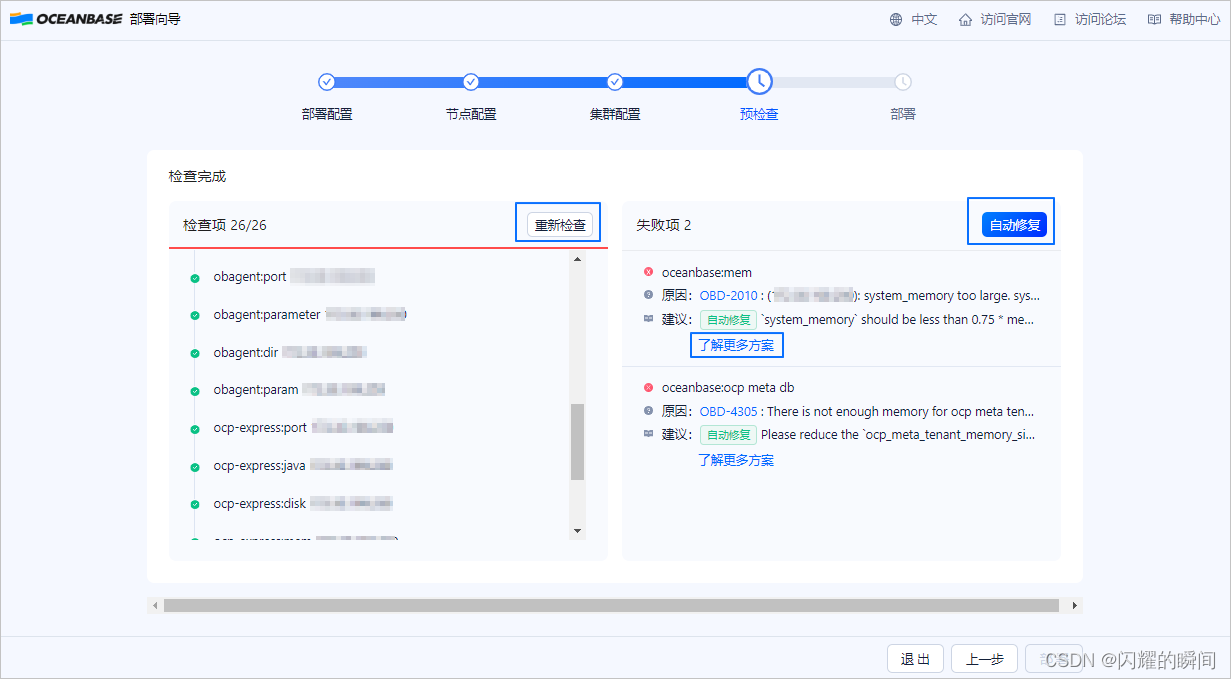Screen dimensions: 1231x679
Task: Click the ocp-express:disk check item text
Action: pyautogui.click(x=260, y=505)
